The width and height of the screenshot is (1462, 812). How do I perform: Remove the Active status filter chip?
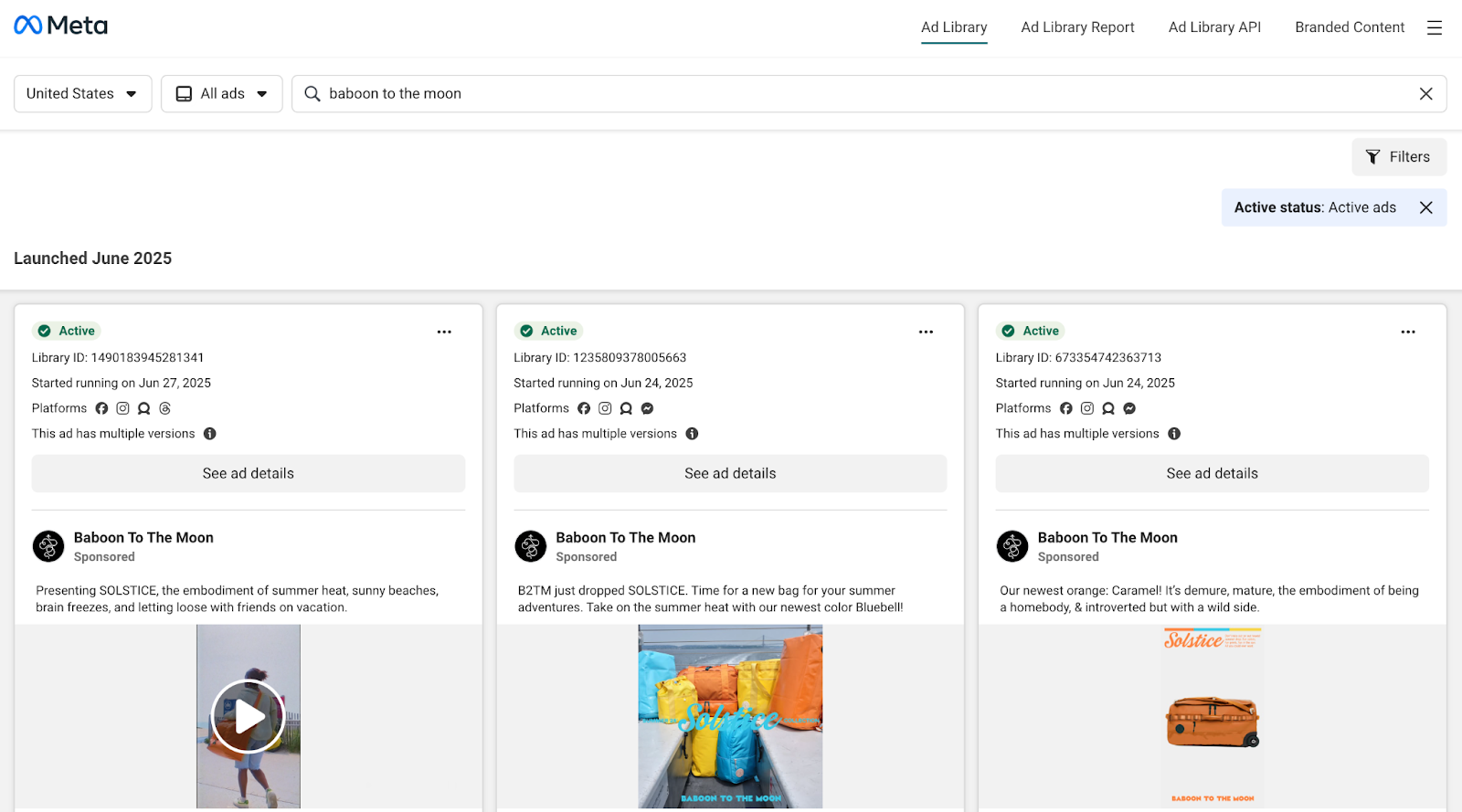(1425, 207)
